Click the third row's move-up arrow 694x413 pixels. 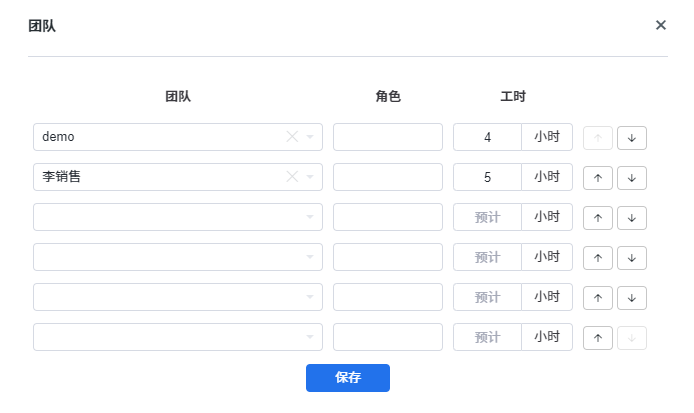598,218
